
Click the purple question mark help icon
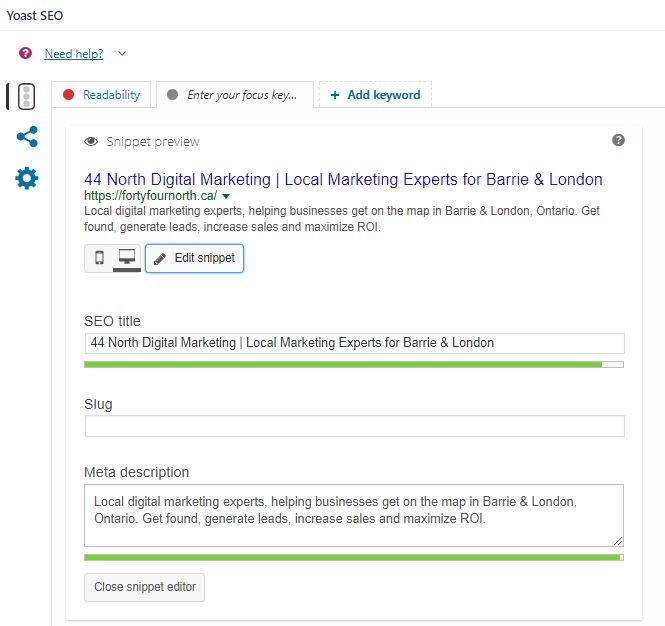pos(25,53)
